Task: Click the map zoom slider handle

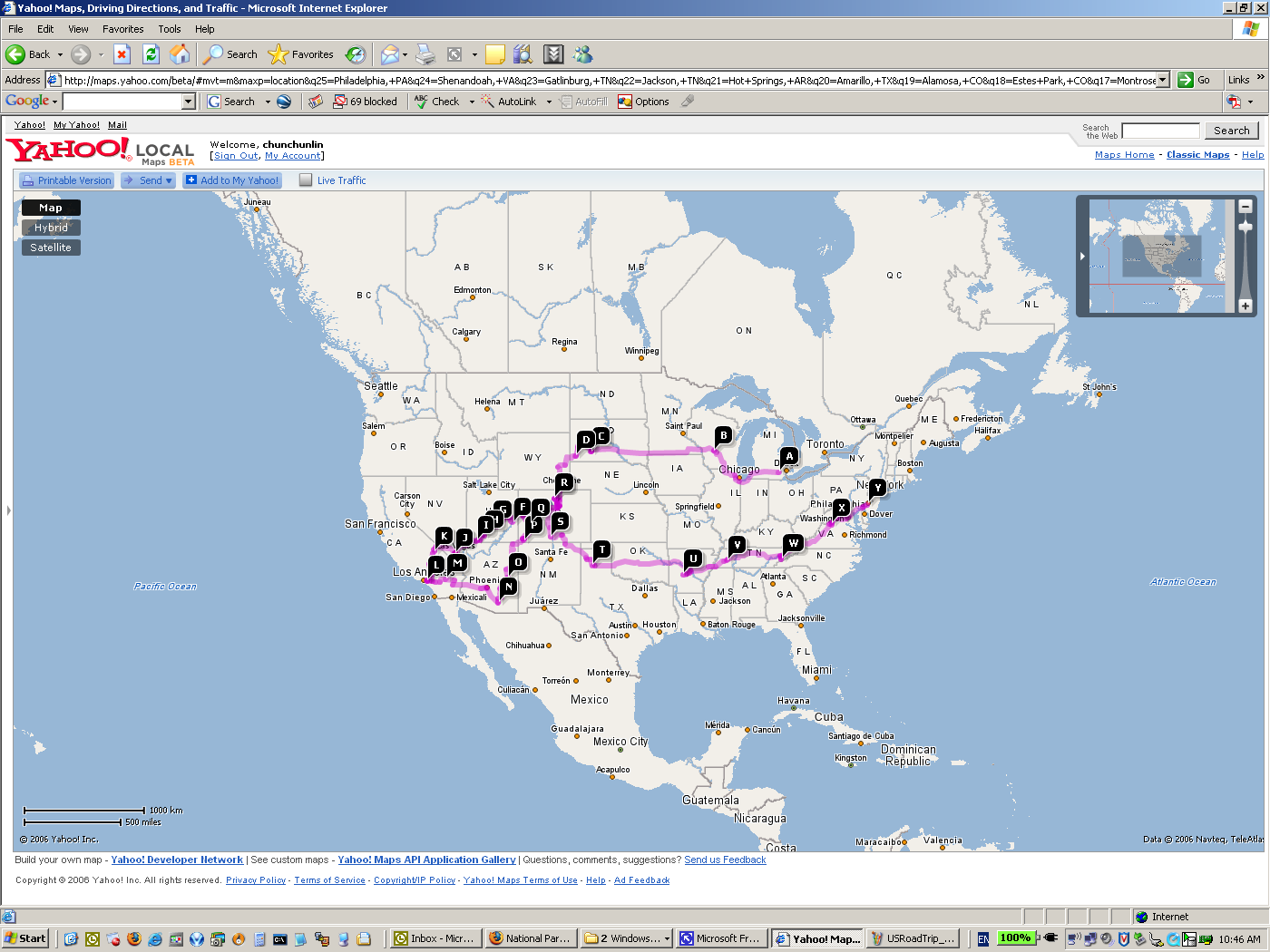Action: coord(1246,226)
